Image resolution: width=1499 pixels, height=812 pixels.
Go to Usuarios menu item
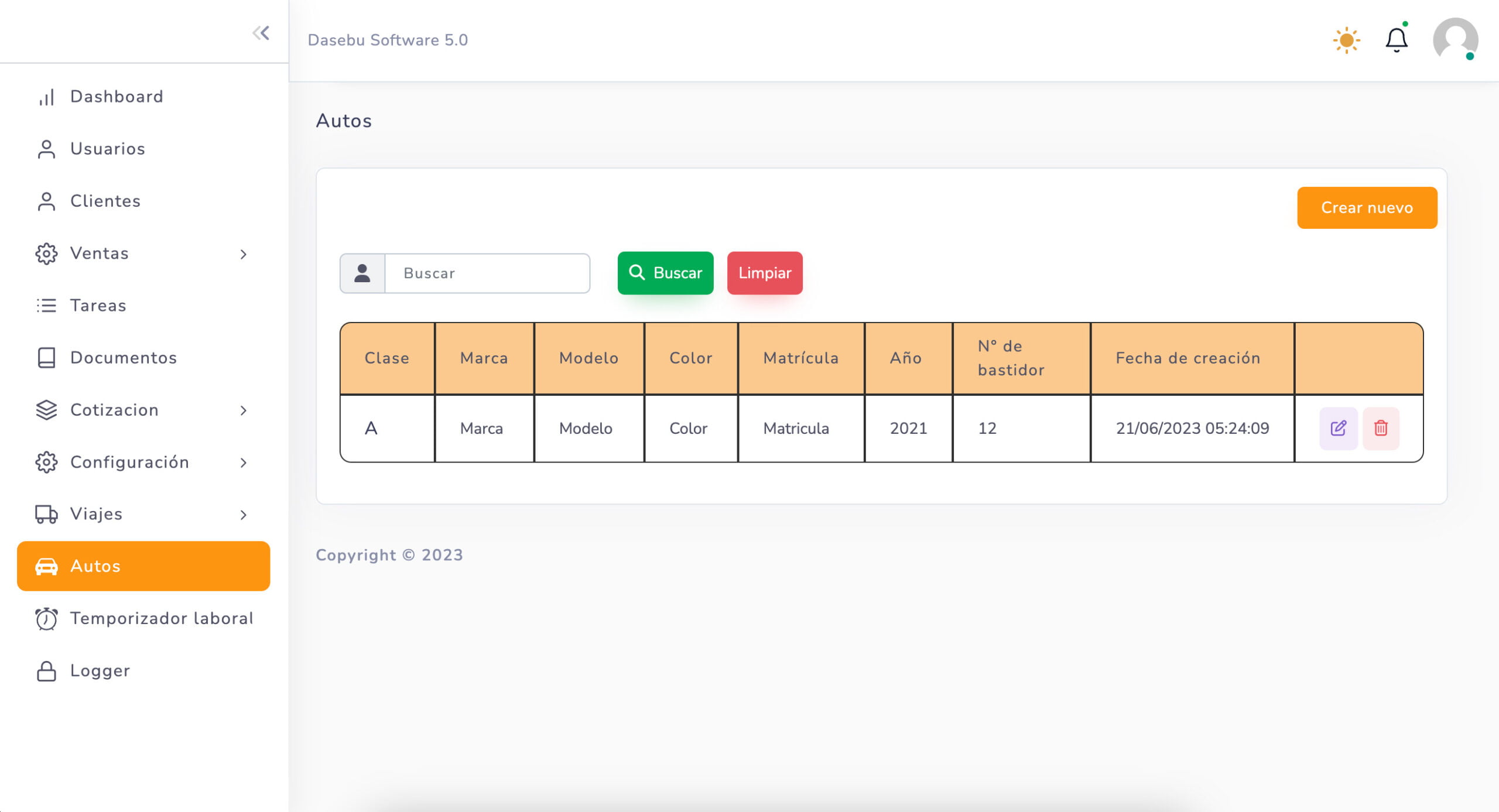(x=143, y=149)
